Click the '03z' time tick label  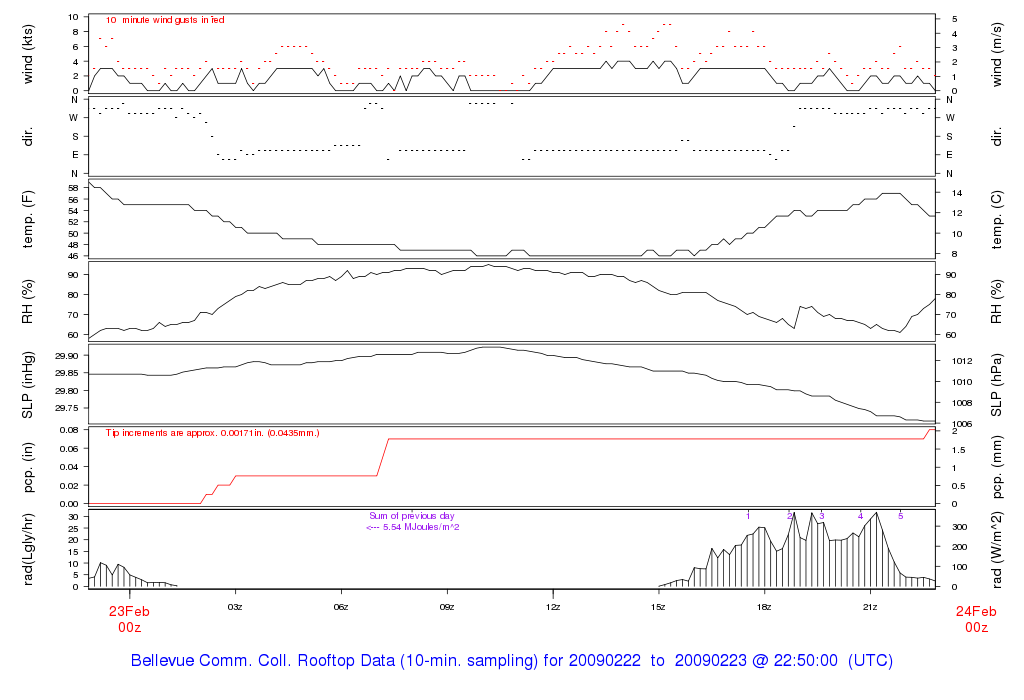(235, 607)
